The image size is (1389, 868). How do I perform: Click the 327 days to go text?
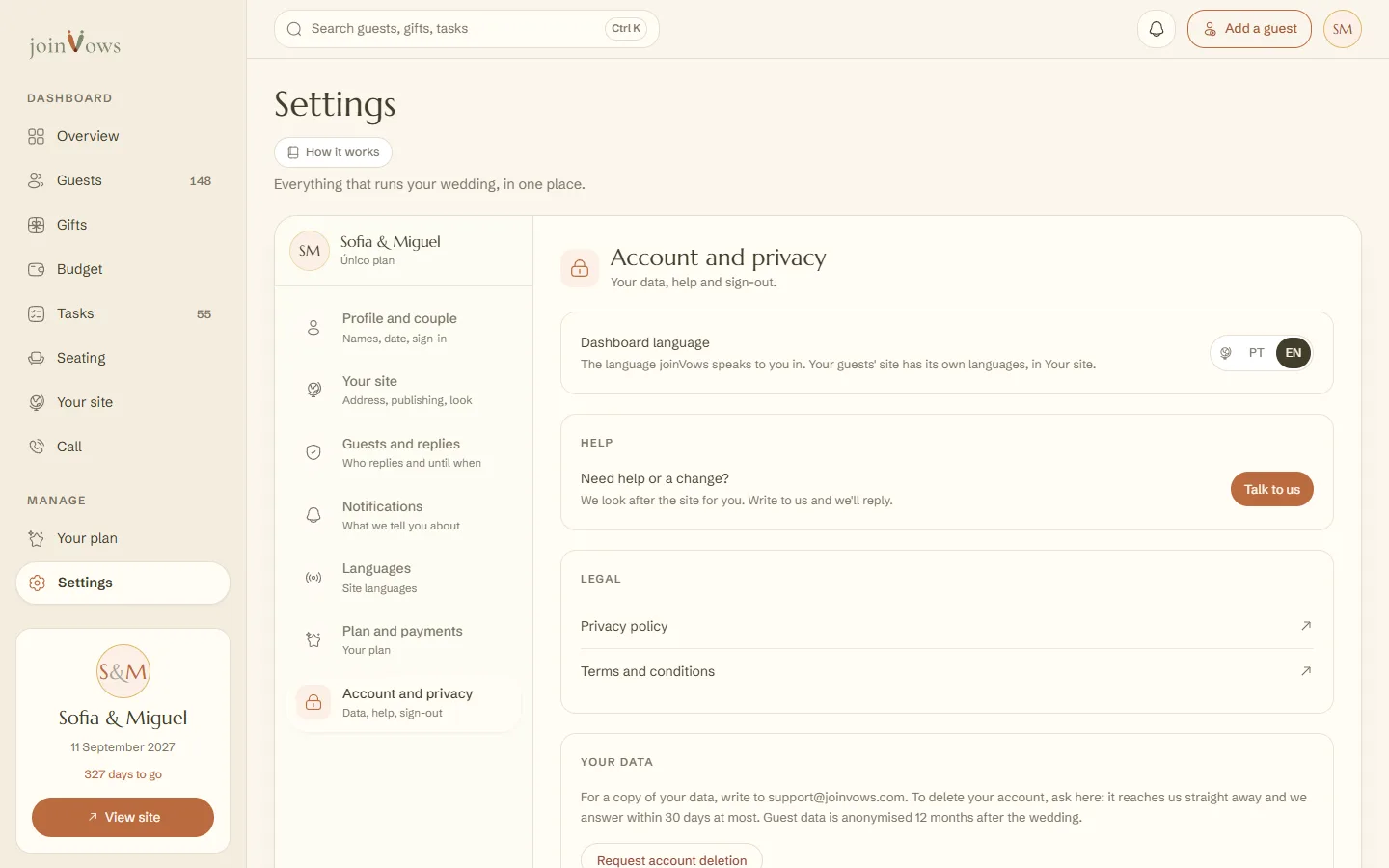[x=123, y=774]
